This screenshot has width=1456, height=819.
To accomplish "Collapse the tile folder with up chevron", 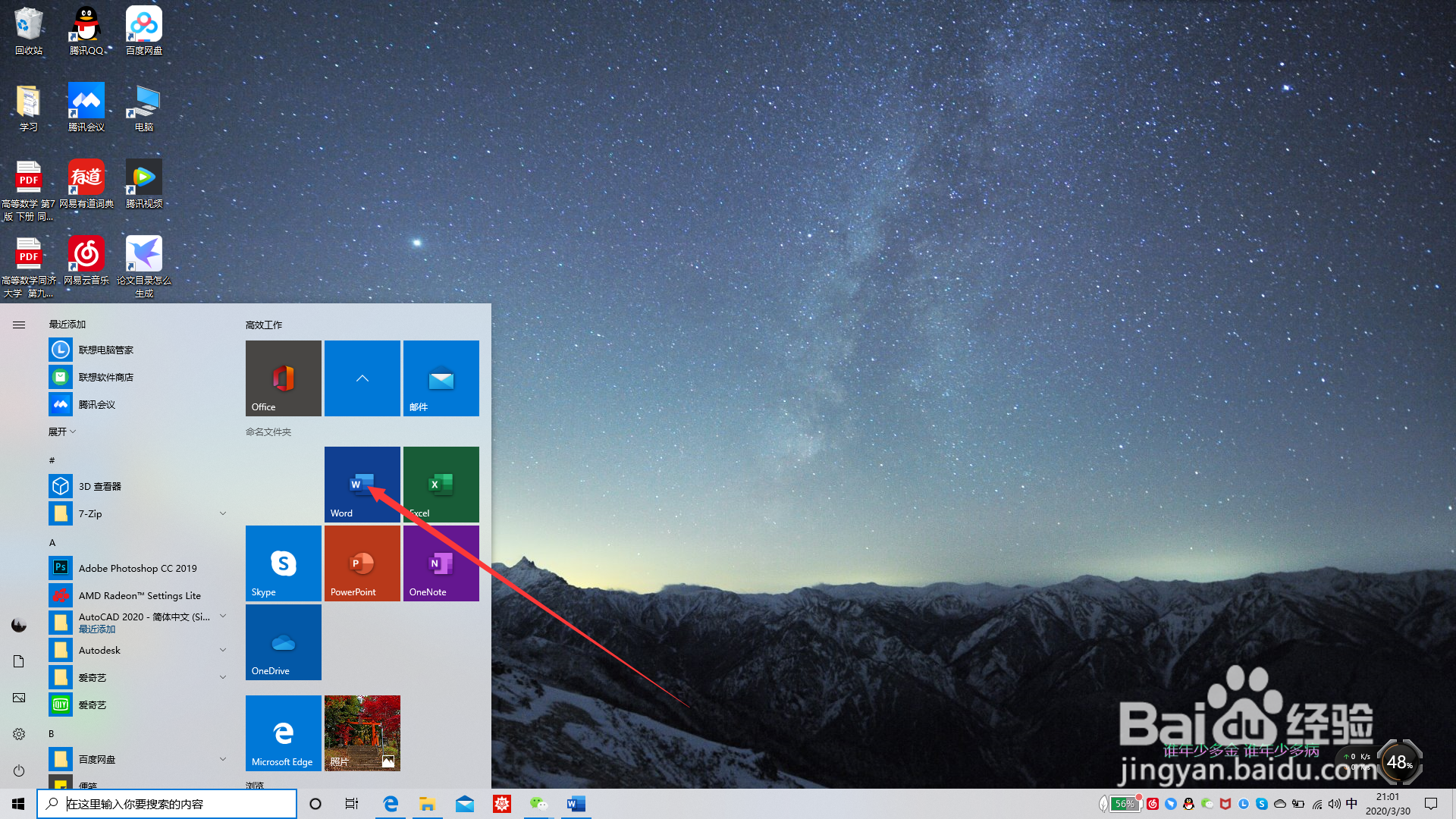I will (x=362, y=378).
